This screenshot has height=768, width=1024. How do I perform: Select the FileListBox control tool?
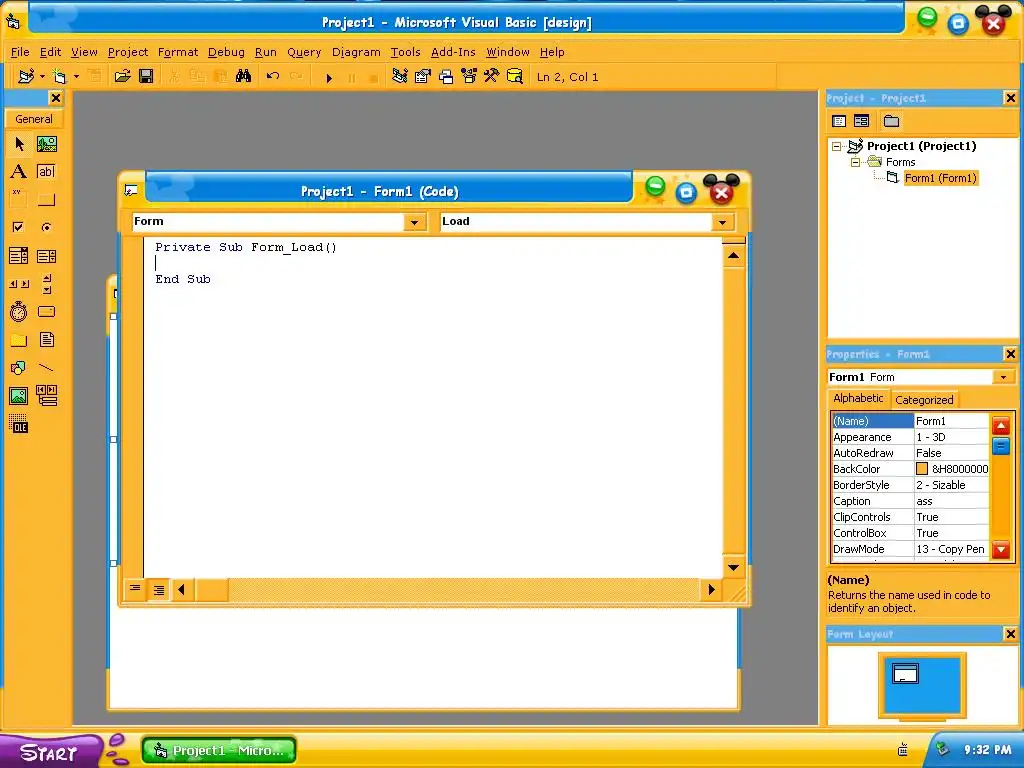click(46, 340)
